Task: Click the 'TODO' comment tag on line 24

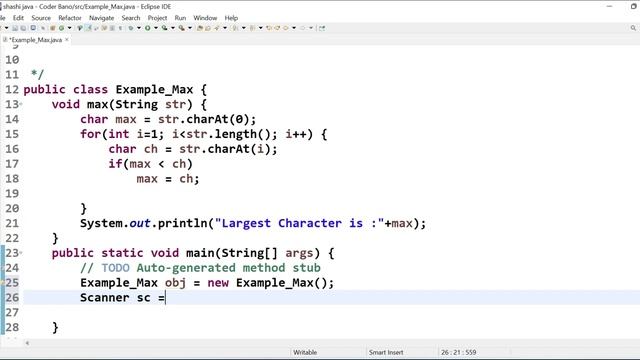Action: pyautogui.click(x=116, y=268)
